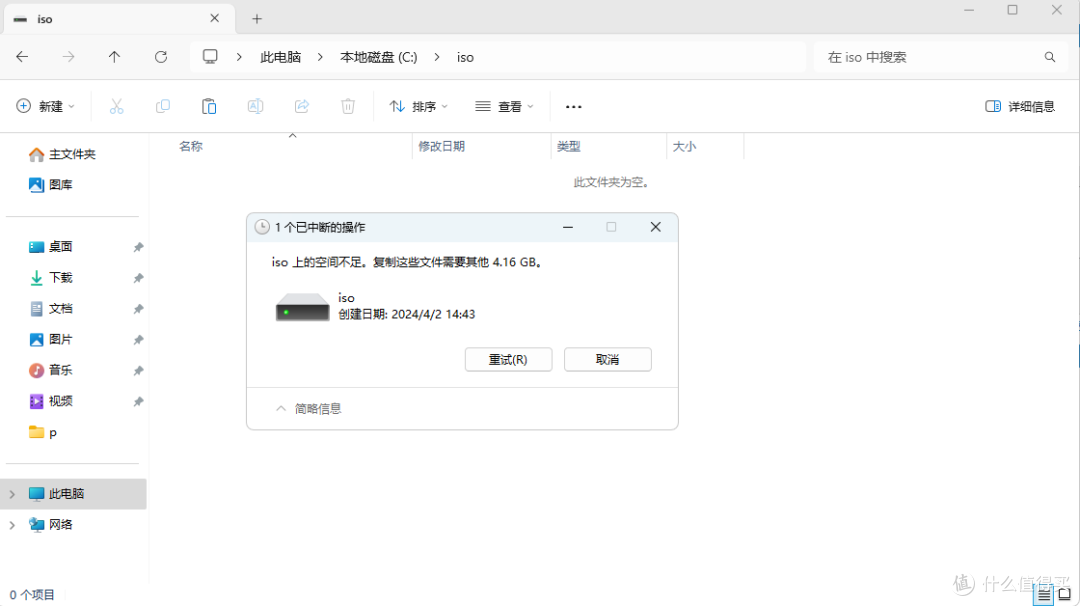Unpin 文档 using its pin icon
The height and width of the screenshot is (606, 1080).
[138, 309]
